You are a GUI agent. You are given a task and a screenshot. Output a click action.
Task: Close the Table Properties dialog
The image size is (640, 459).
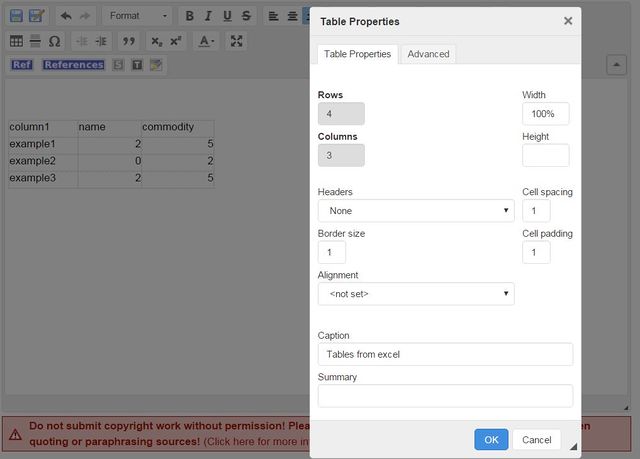[x=568, y=20]
